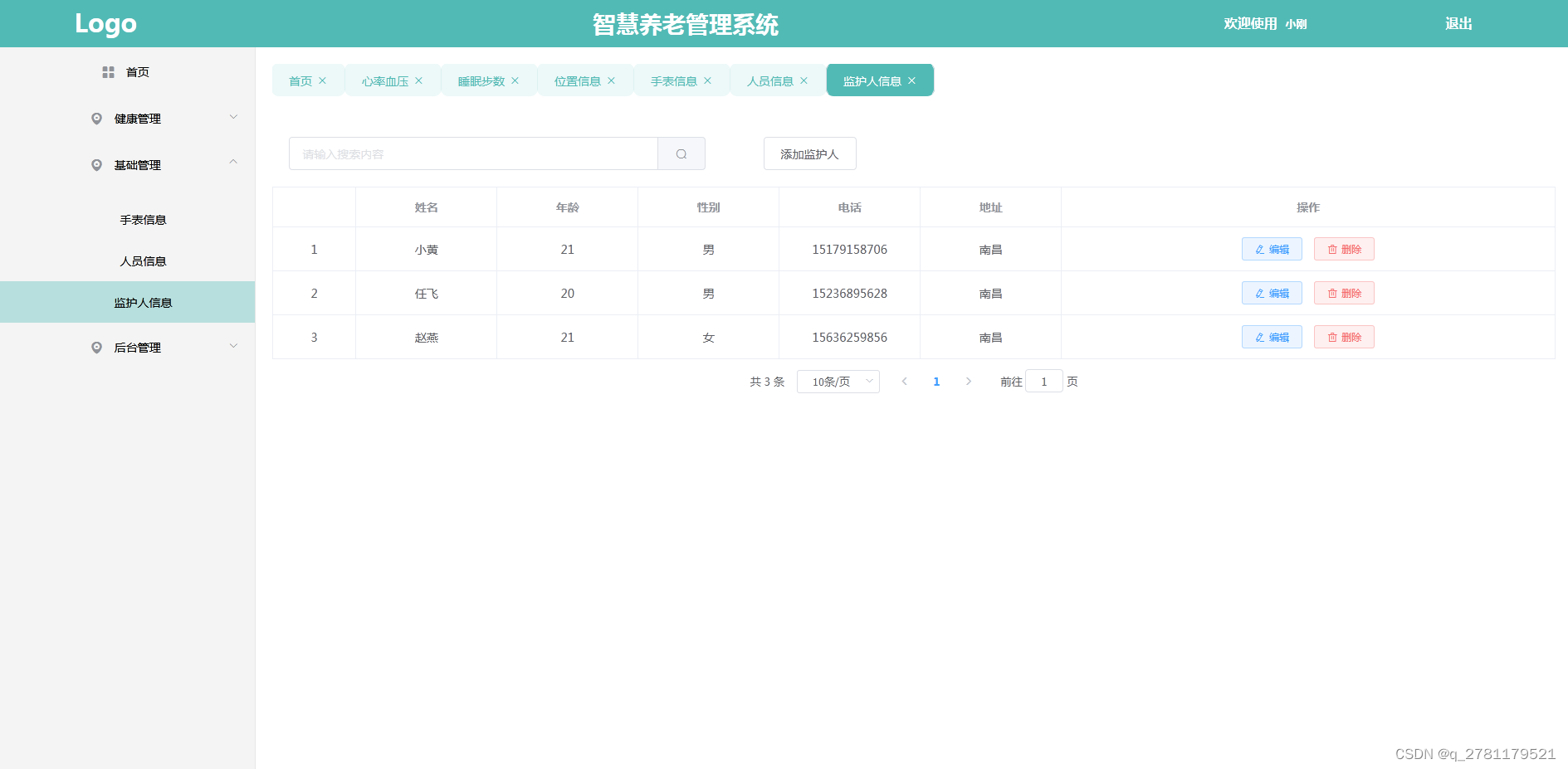Click the name cell 任飞

pos(426,294)
